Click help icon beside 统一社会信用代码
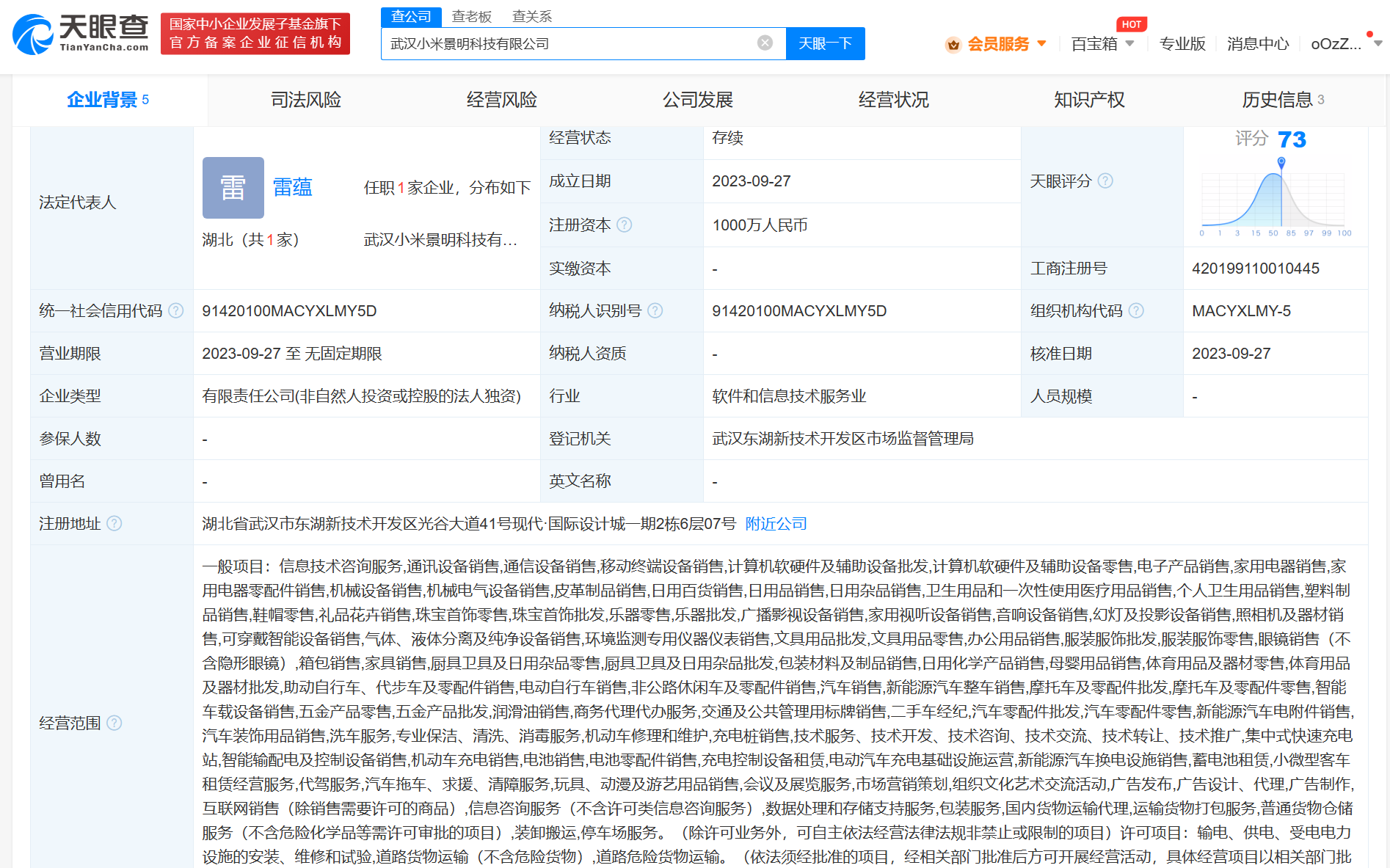The width and height of the screenshot is (1390, 868). (176, 311)
